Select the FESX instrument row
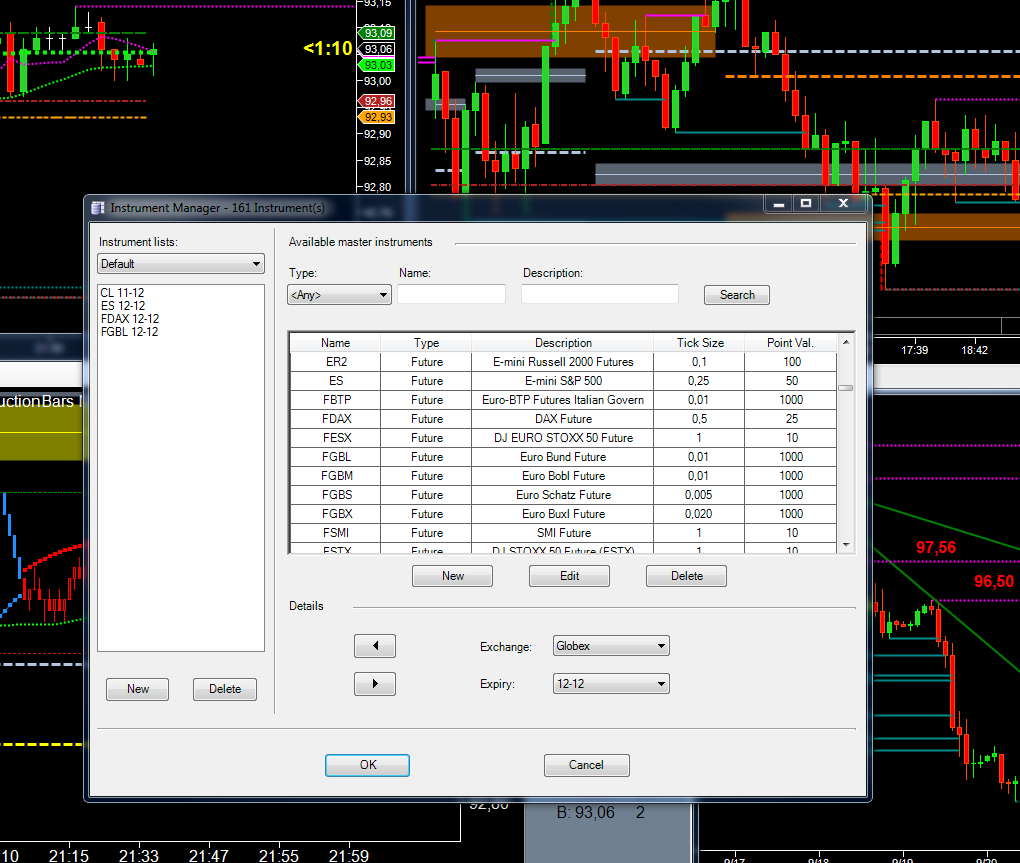Viewport: 1020px width, 863px height. pyautogui.click(x=563, y=438)
